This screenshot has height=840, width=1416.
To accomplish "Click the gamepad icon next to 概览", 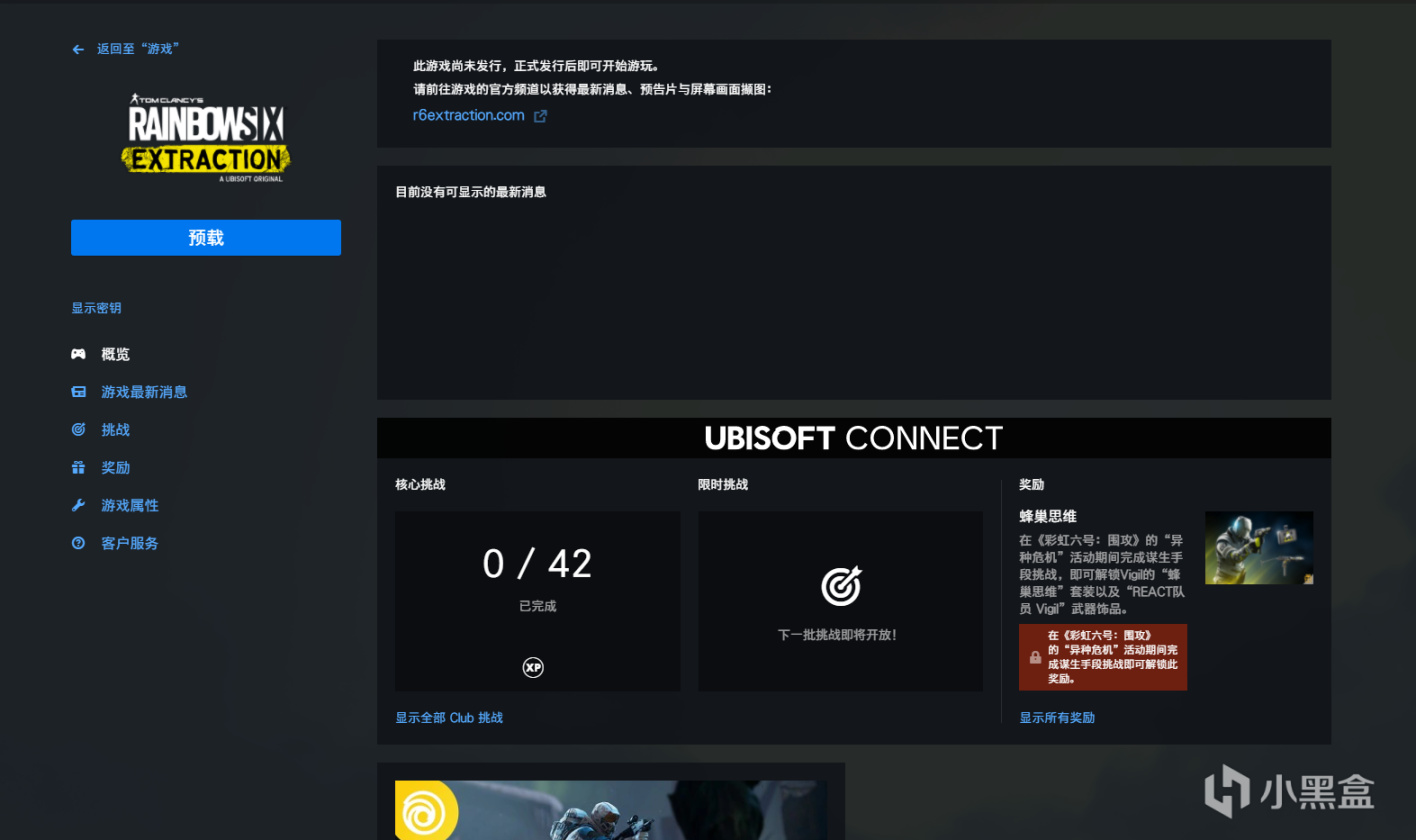I will [78, 354].
